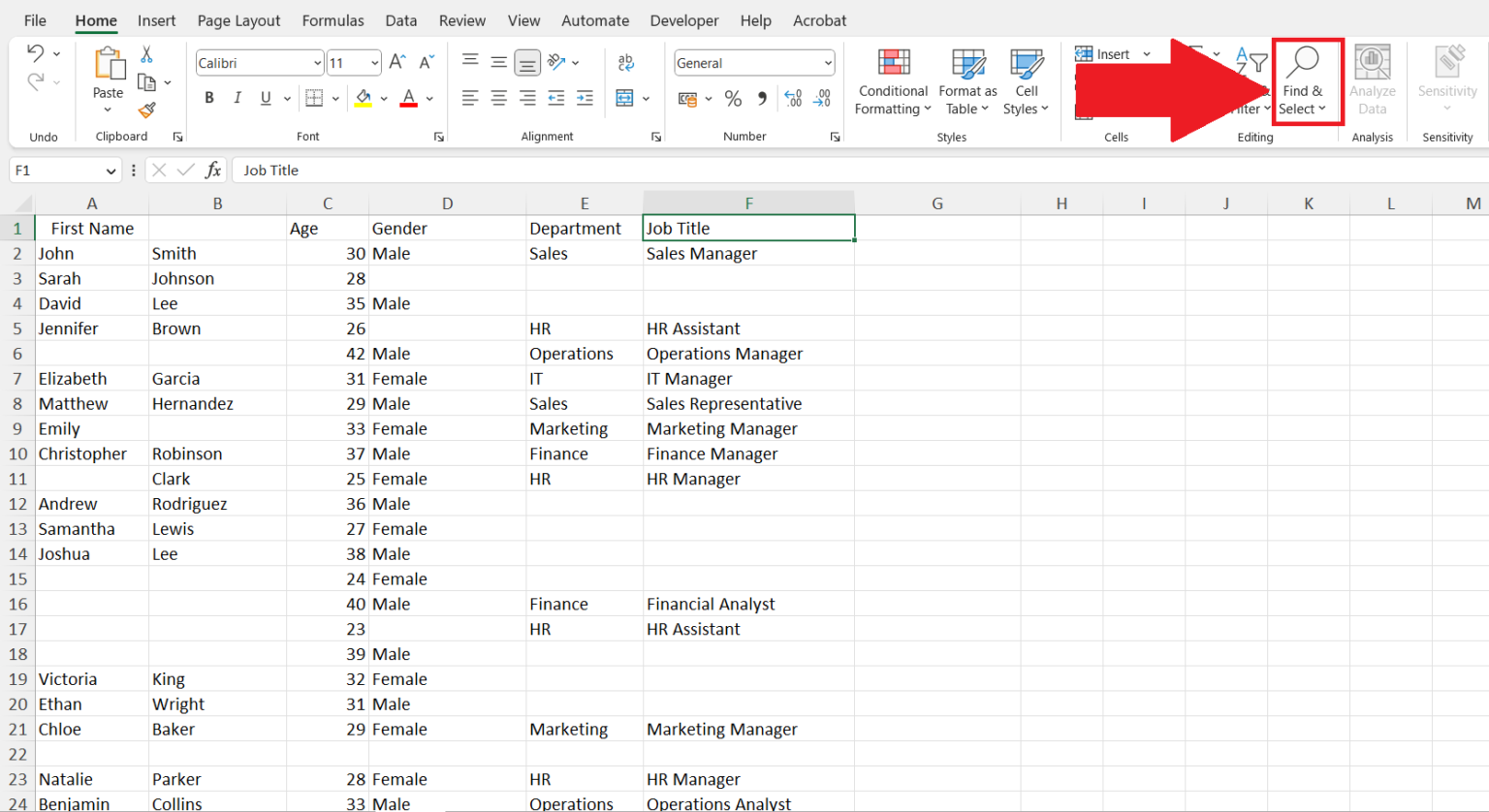Open the Formulas tab

333,20
